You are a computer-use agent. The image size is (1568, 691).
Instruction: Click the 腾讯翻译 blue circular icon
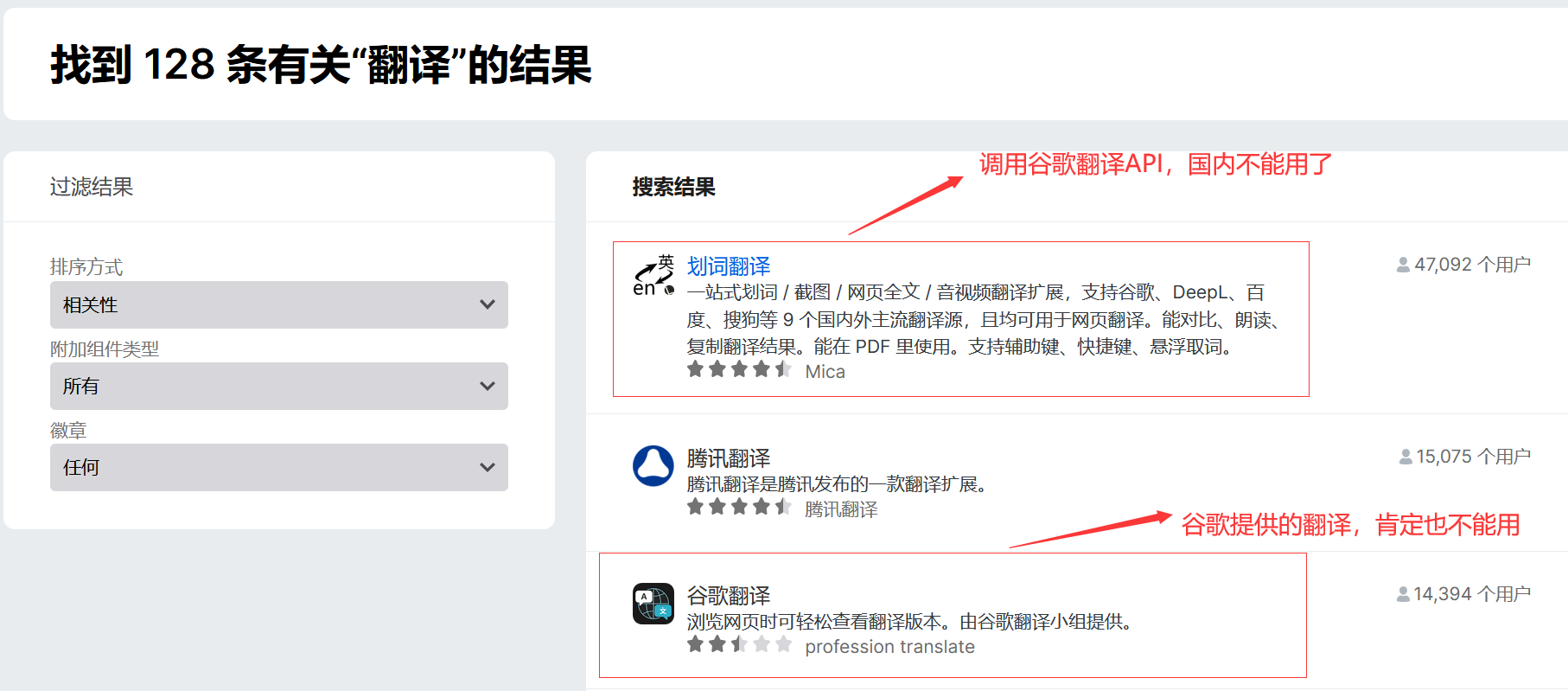(x=653, y=466)
